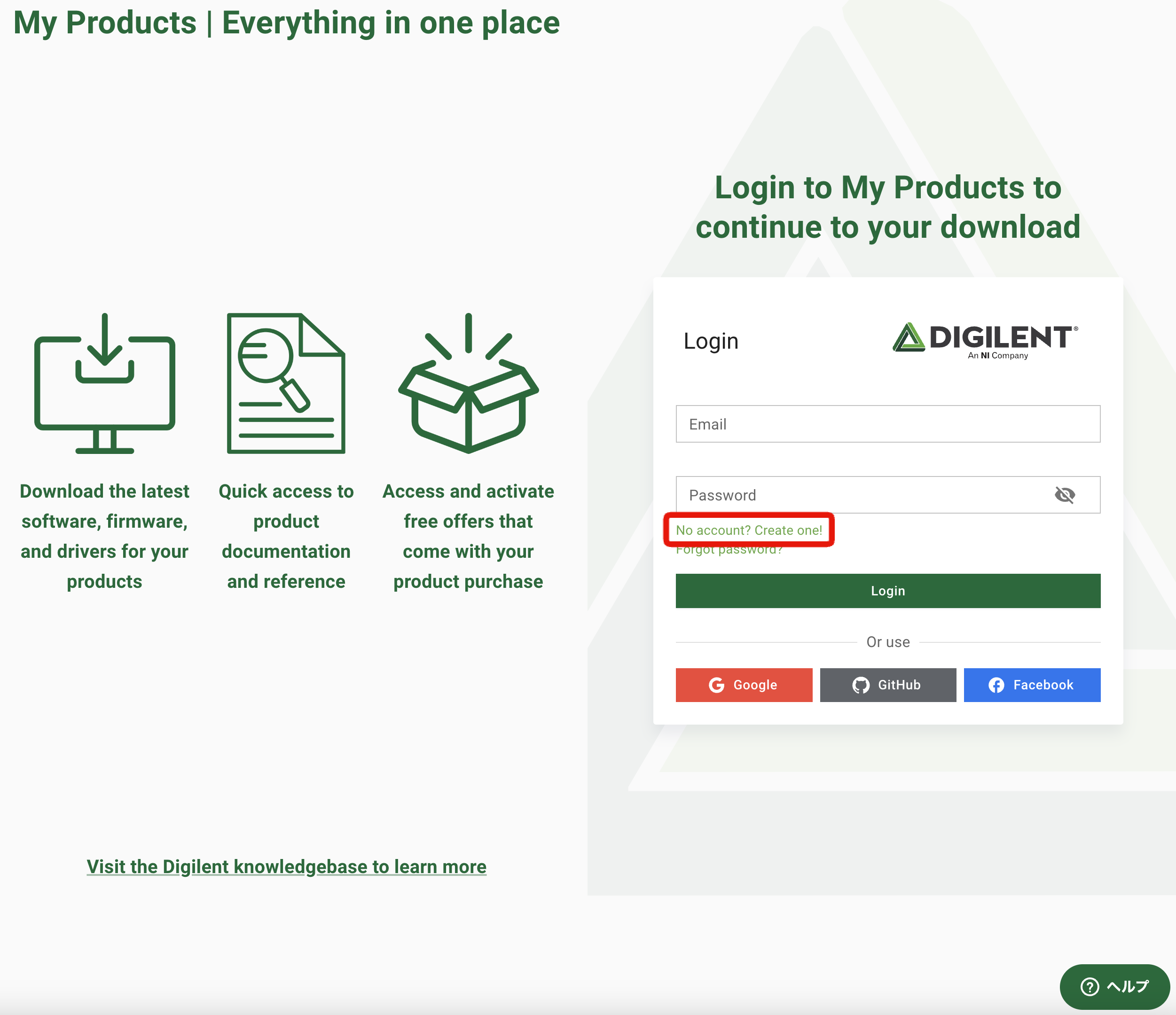
Task: Open No account? Create one! link
Action: coord(749,530)
